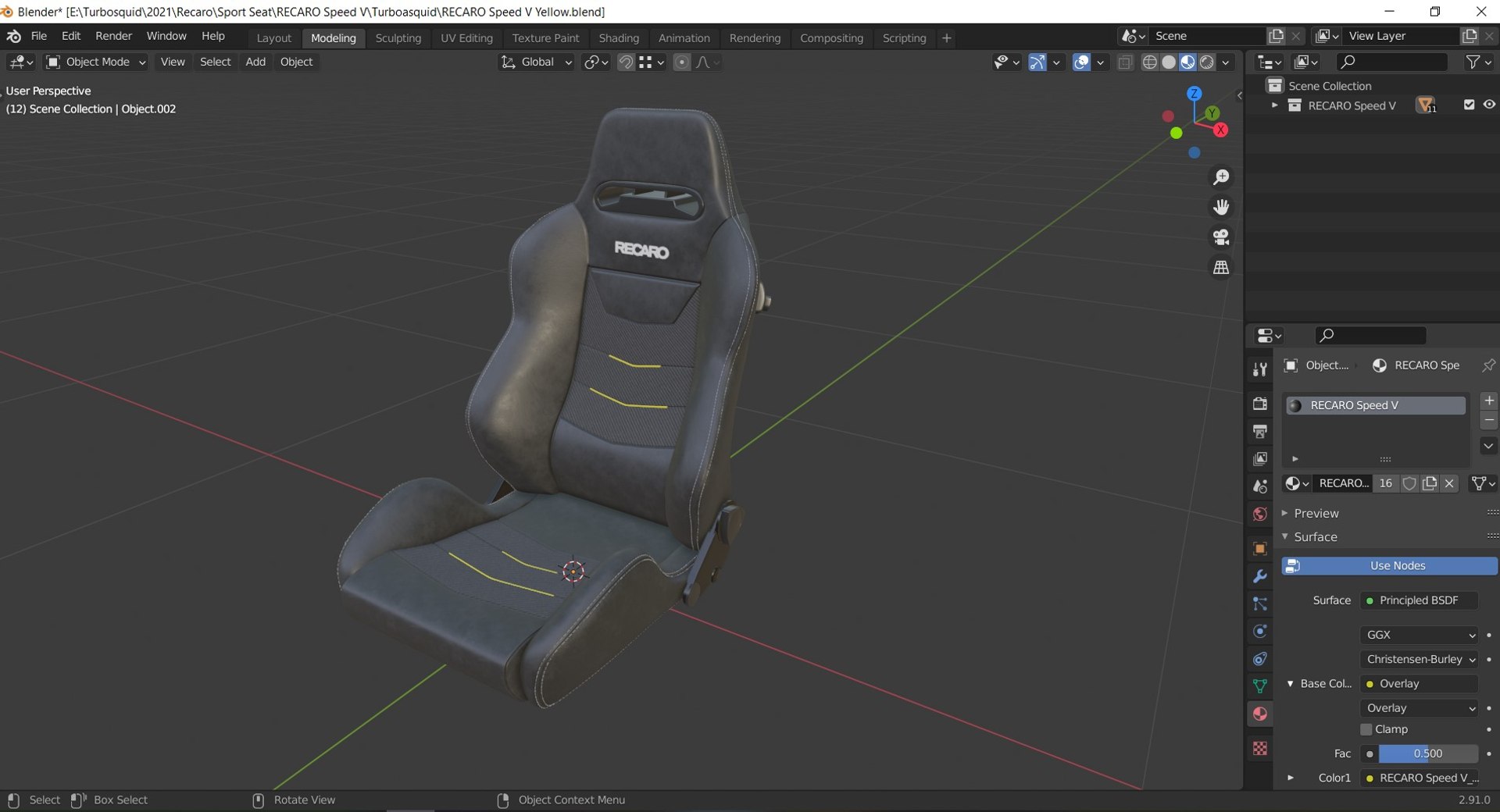Expand RECARO Speed V collection in outliner
The height and width of the screenshot is (812, 1500).
tap(1274, 105)
